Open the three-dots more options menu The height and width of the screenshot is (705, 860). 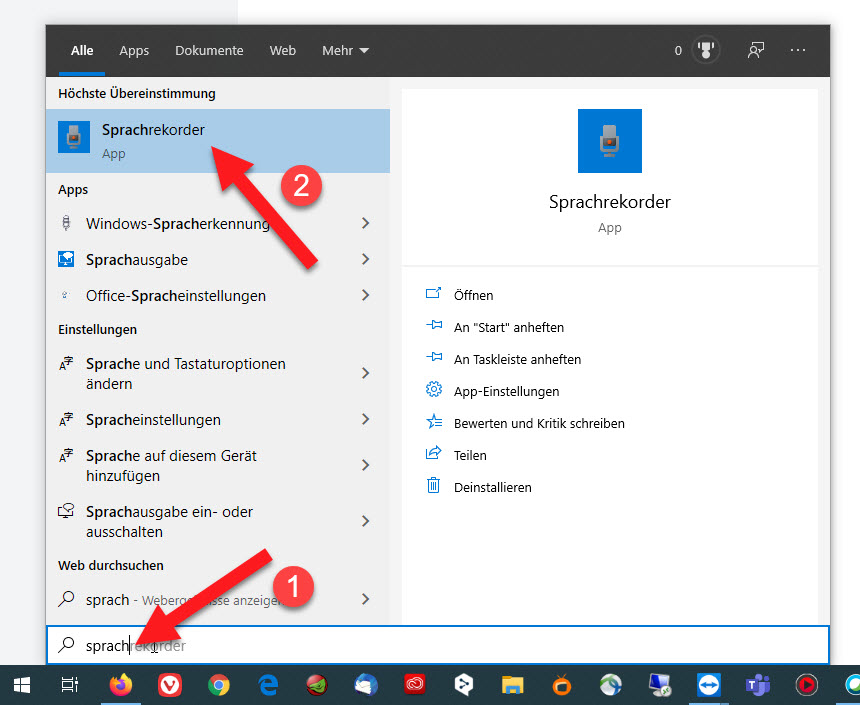pos(797,50)
